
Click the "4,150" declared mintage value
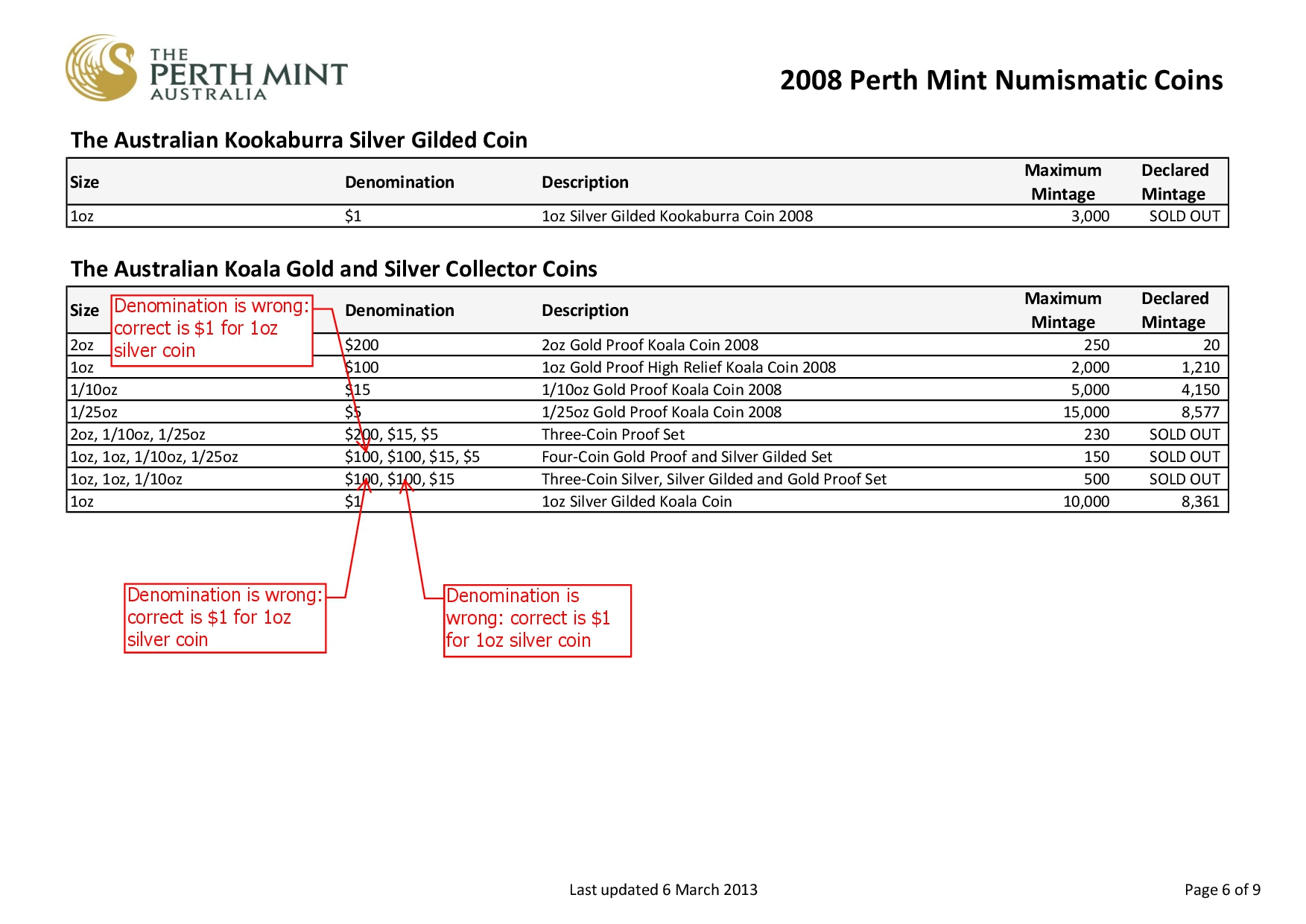(x=1201, y=390)
